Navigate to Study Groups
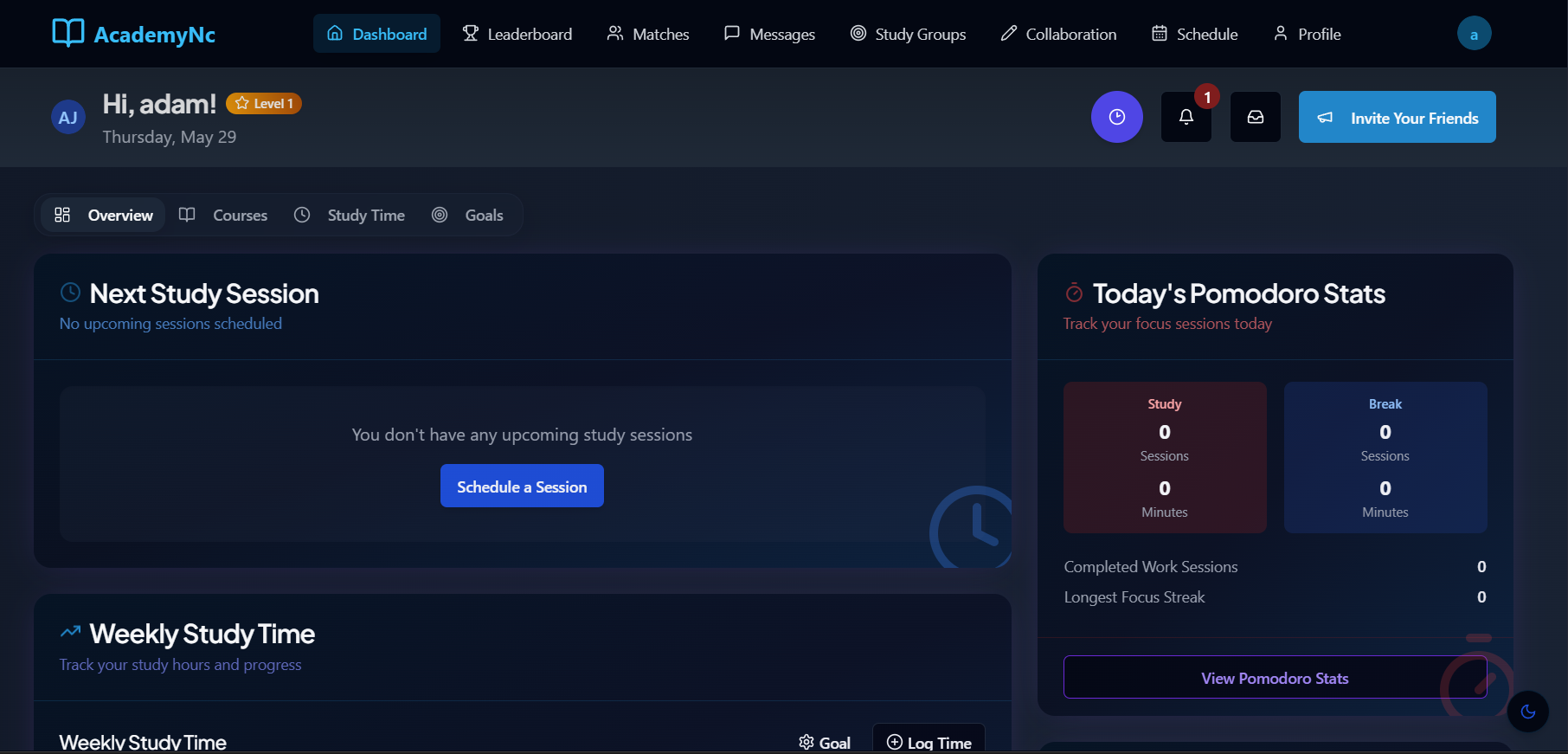Viewport: 1568px width, 754px height. coord(908,34)
